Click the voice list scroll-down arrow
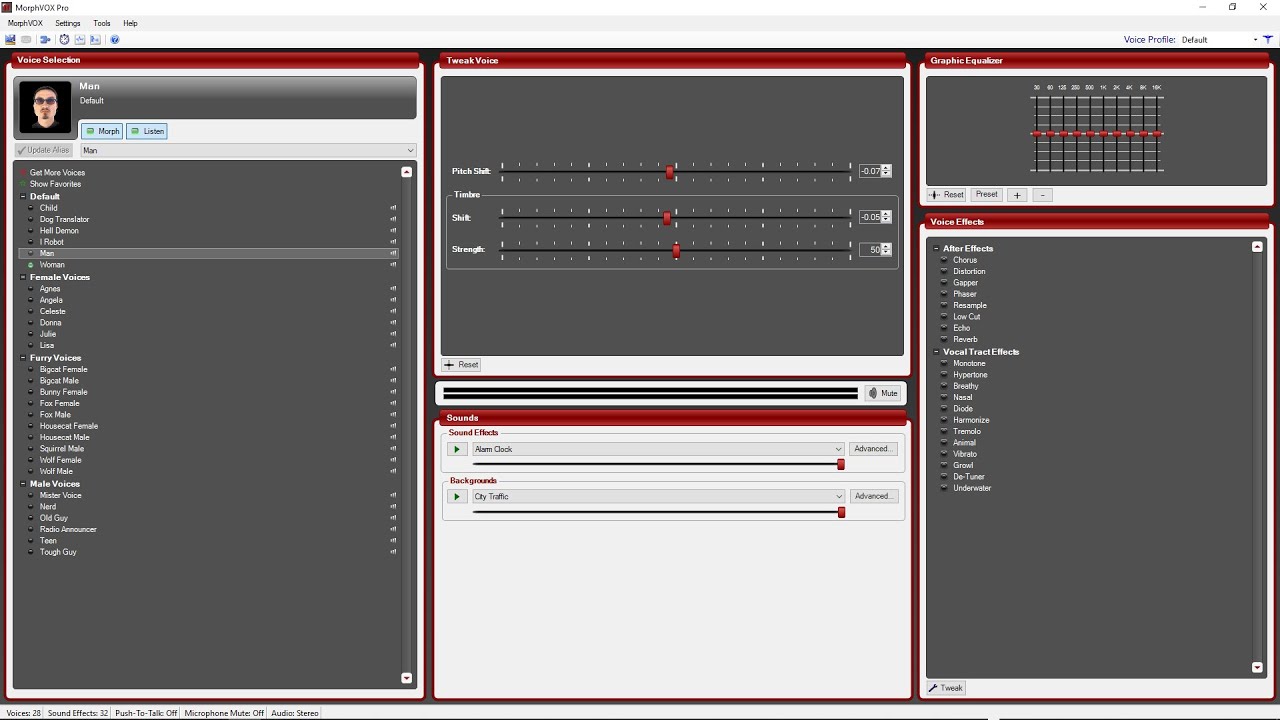The width and height of the screenshot is (1280, 720). click(406, 678)
